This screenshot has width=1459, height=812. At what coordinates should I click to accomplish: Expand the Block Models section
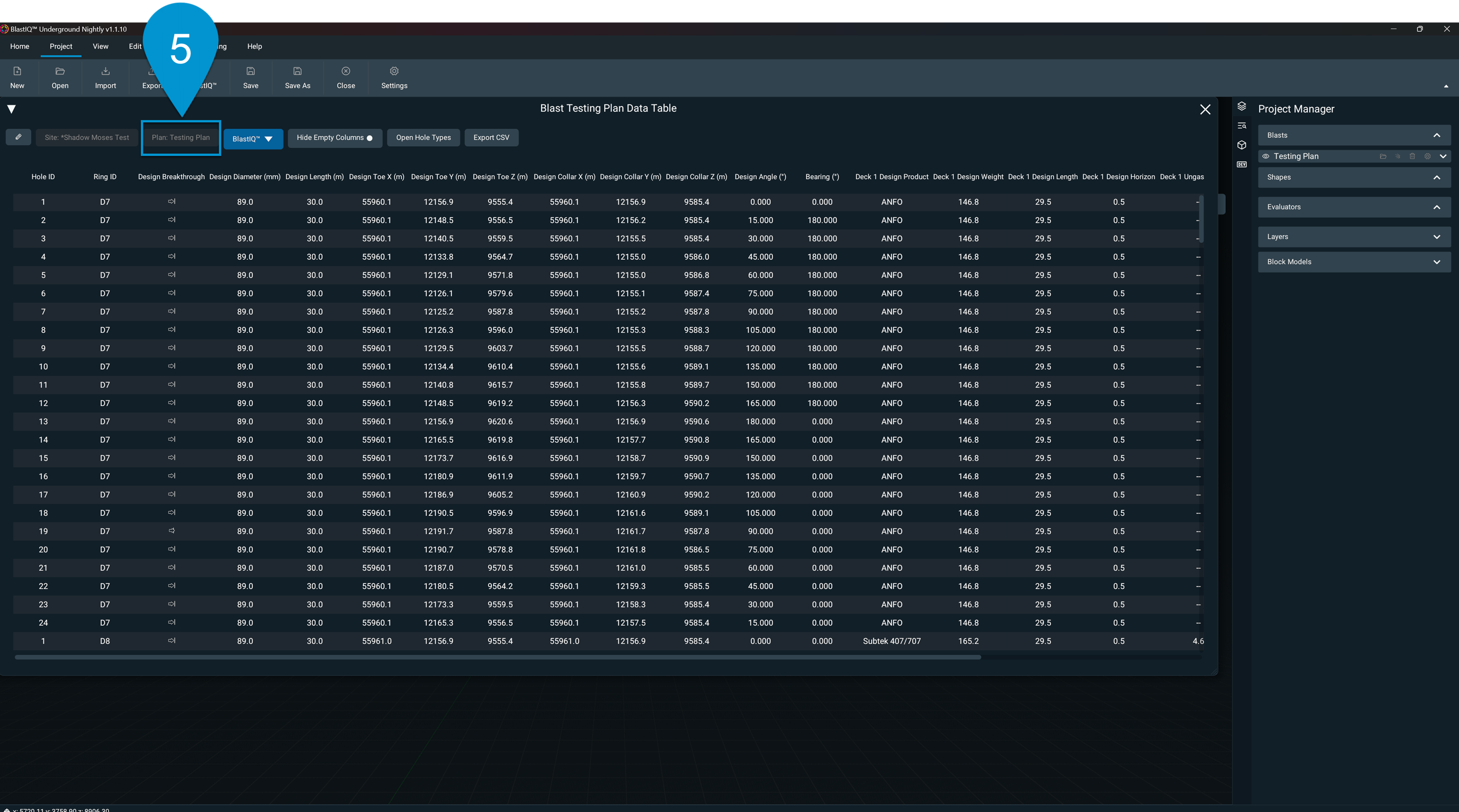[1436, 262]
